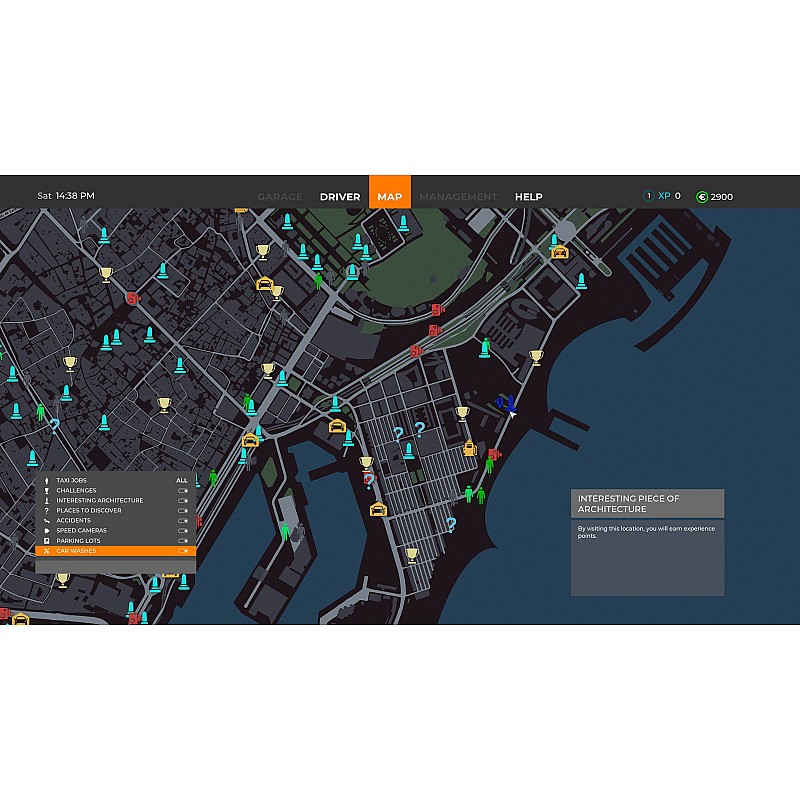This screenshot has height=800, width=800.
Task: Click the euro currency icon beside 2900
Action: pos(702,196)
